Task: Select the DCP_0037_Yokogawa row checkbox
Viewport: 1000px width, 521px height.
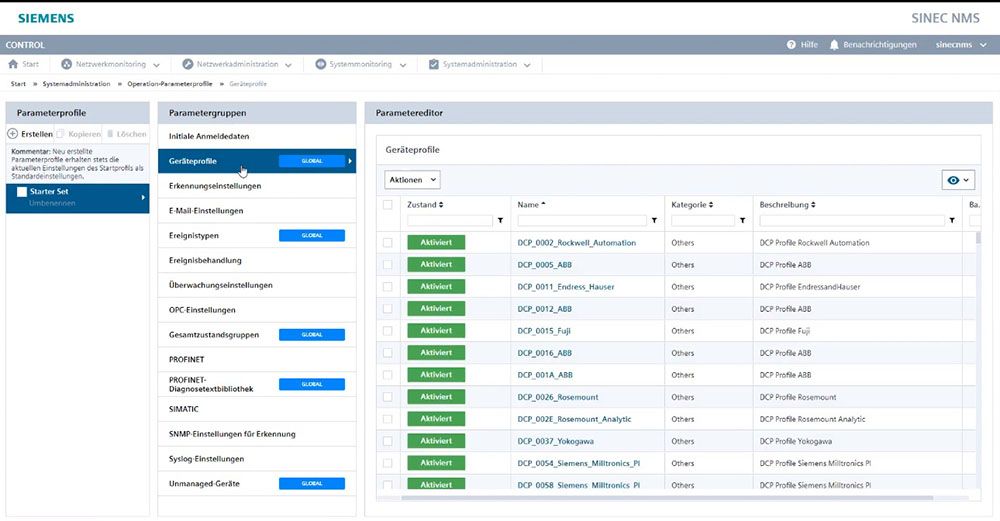Action: (388, 441)
